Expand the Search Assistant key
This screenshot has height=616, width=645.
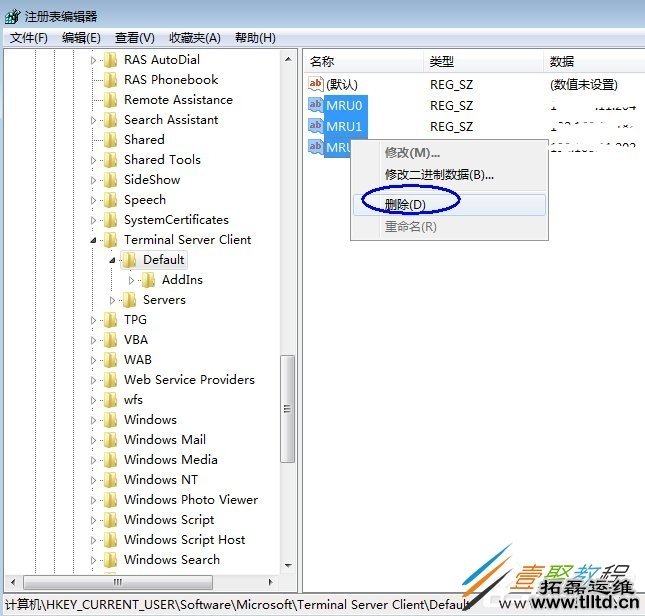tap(93, 120)
